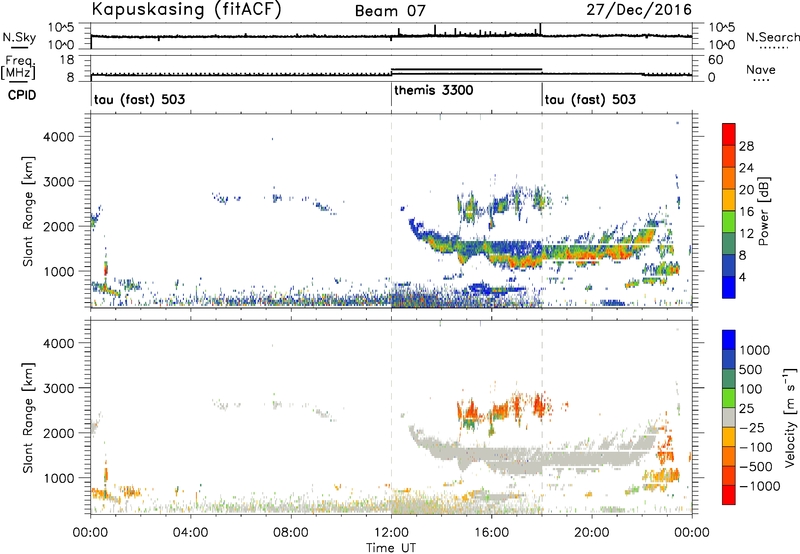Click the "16" value on power colorbar
The height and width of the screenshot is (554, 800).
pyautogui.click(x=746, y=212)
